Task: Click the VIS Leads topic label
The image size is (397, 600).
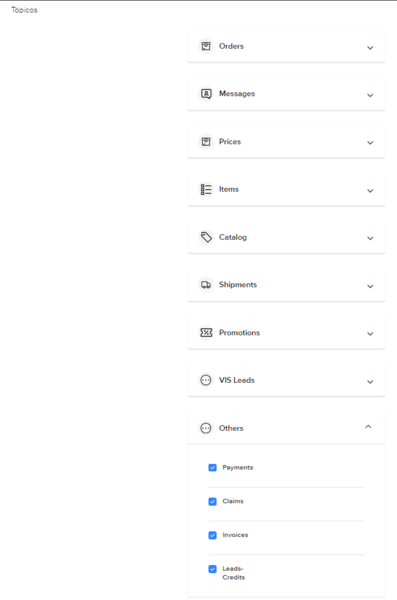Action: [x=237, y=380]
